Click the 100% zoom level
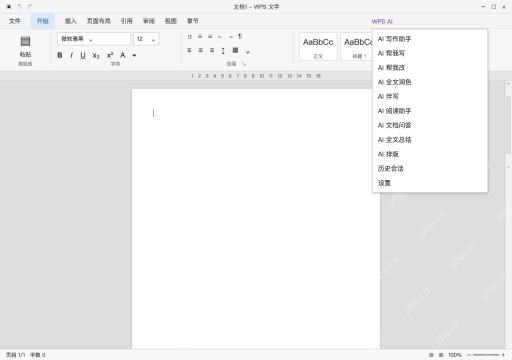 point(455,355)
